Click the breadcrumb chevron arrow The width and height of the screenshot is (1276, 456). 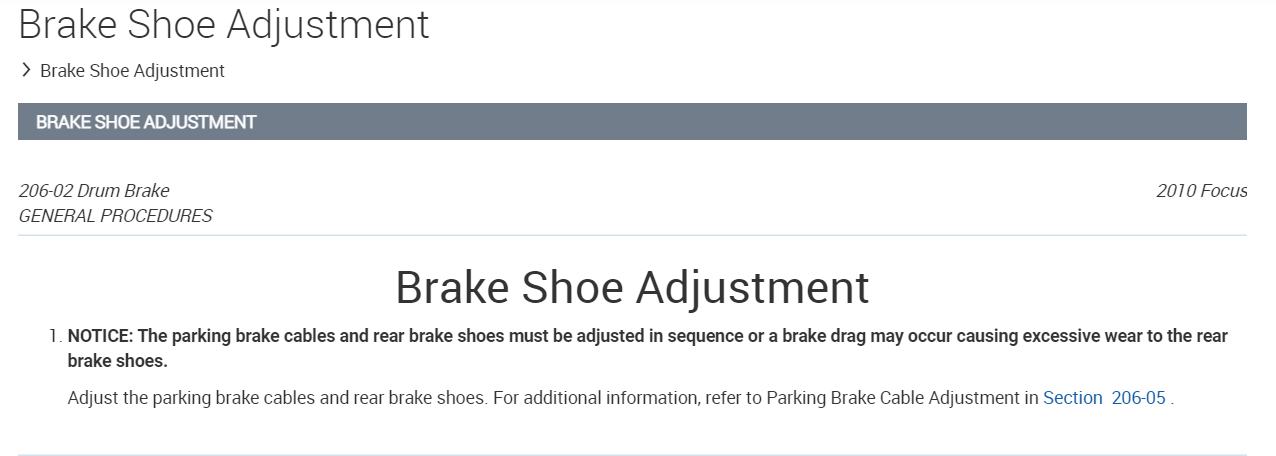click(x=26, y=70)
